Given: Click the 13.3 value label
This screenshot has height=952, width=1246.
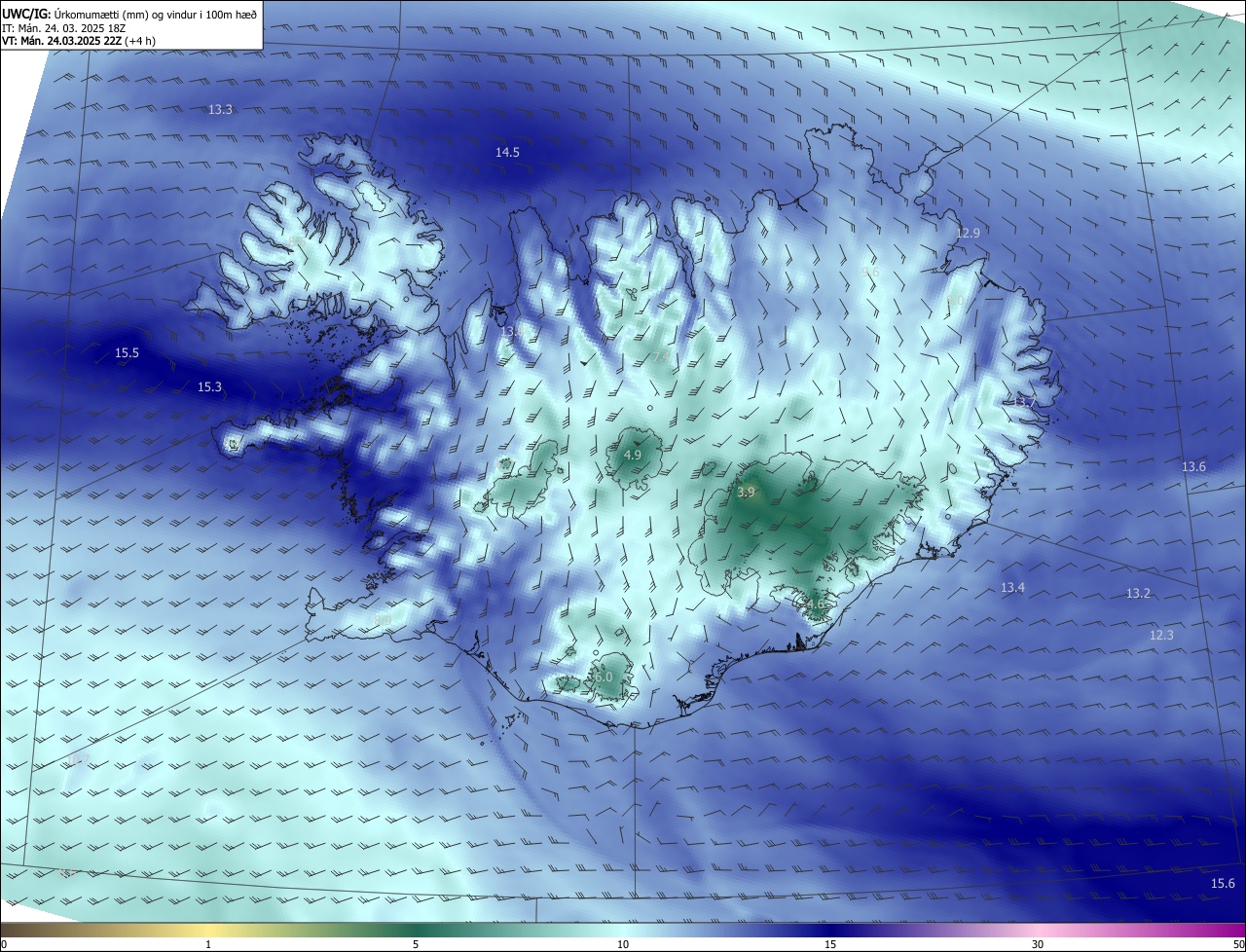Looking at the screenshot, I should 221,109.
